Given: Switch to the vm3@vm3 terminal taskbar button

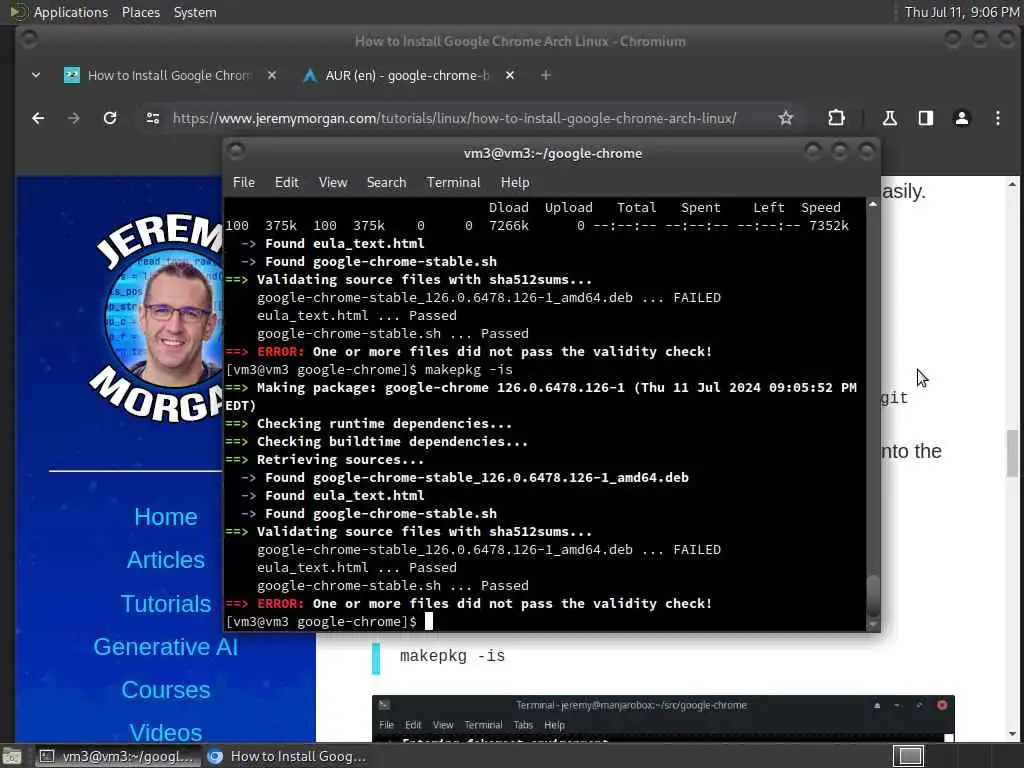Looking at the screenshot, I should point(118,756).
